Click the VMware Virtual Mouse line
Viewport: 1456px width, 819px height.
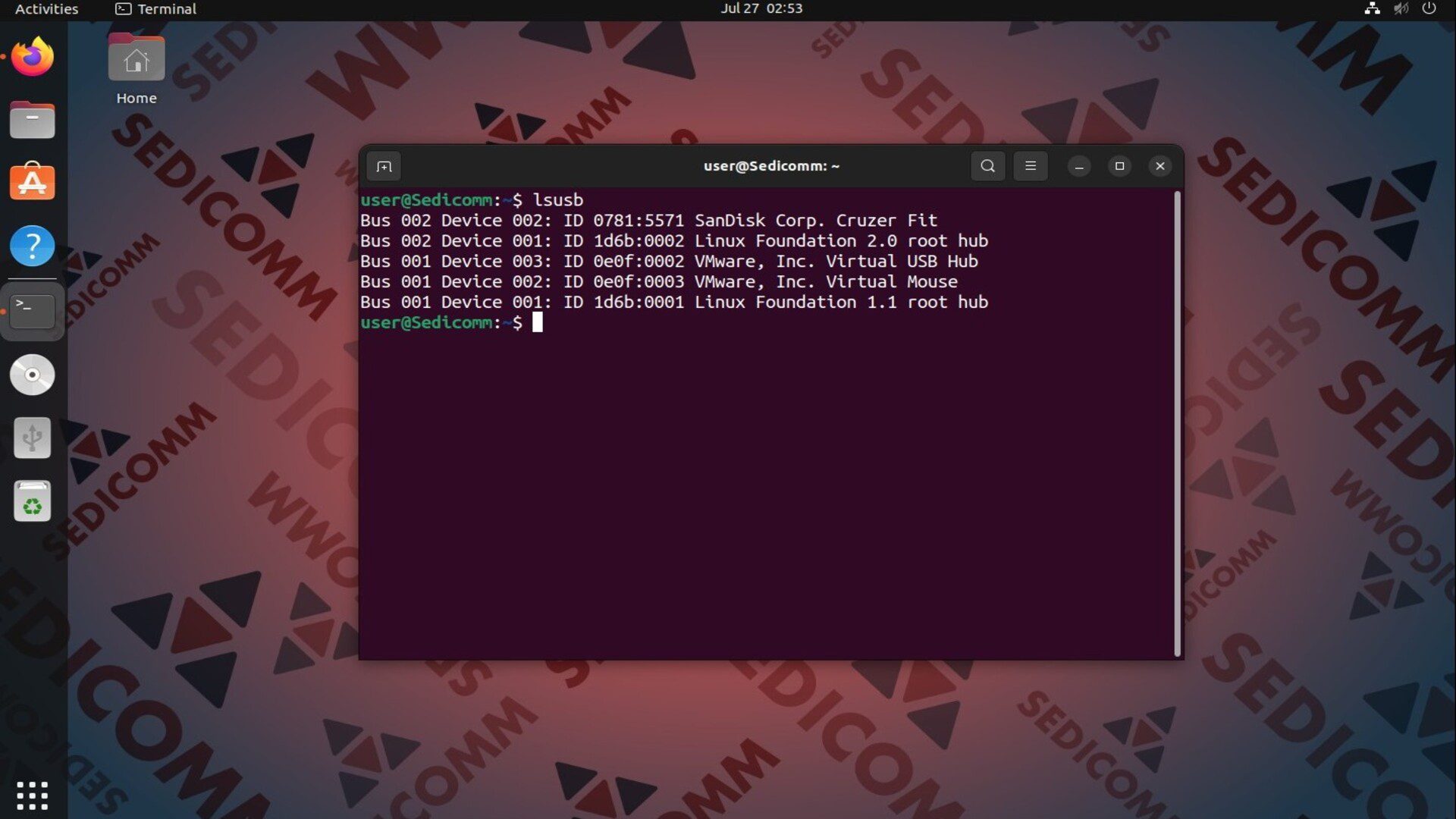(659, 281)
